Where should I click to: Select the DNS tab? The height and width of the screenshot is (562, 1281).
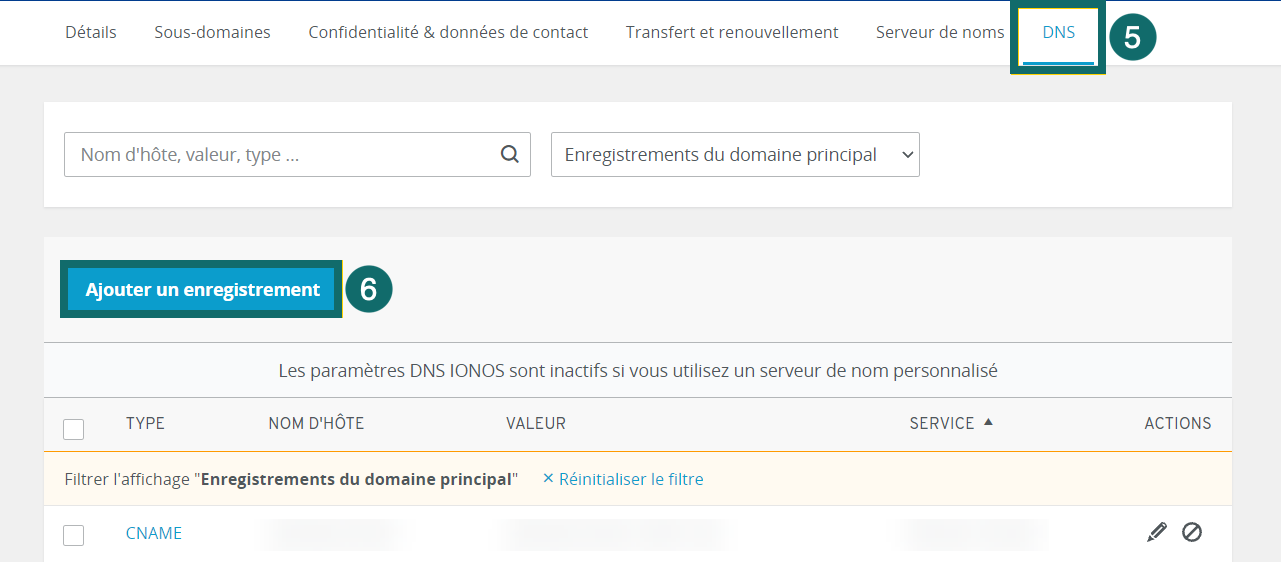coord(1058,32)
